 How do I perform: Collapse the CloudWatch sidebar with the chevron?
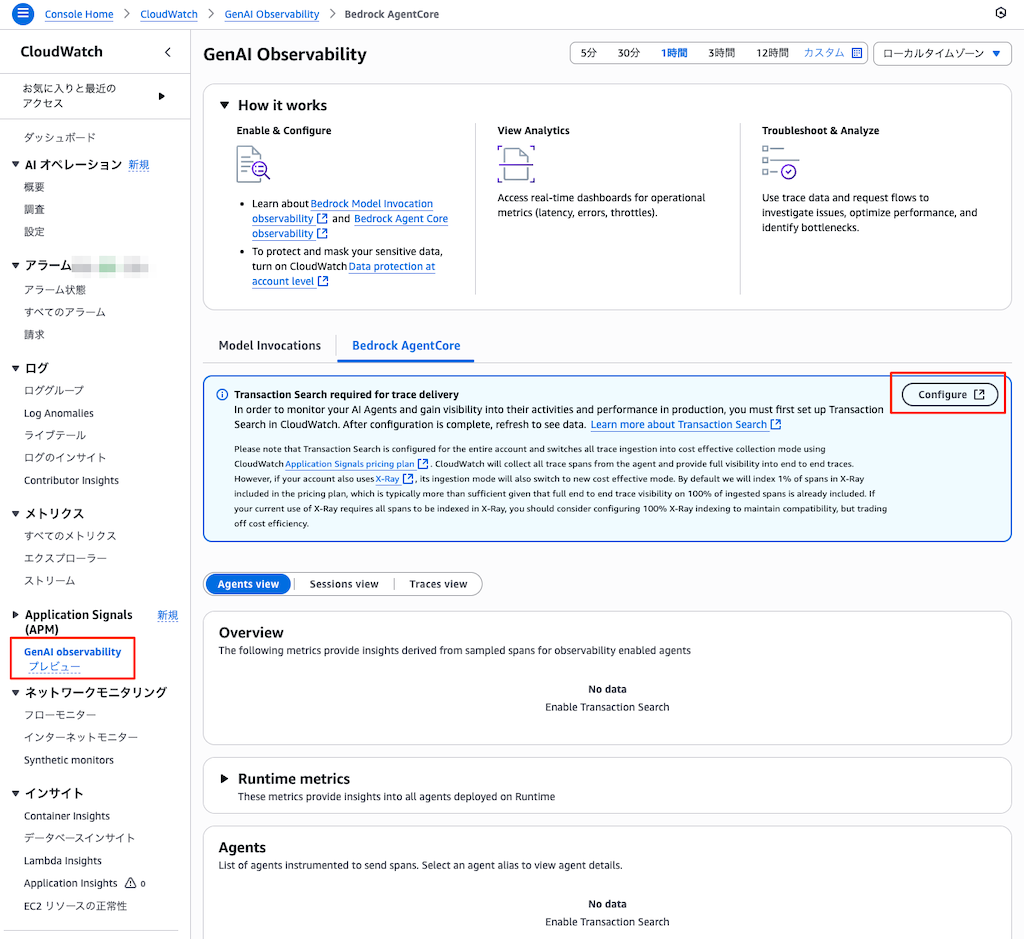[168, 52]
